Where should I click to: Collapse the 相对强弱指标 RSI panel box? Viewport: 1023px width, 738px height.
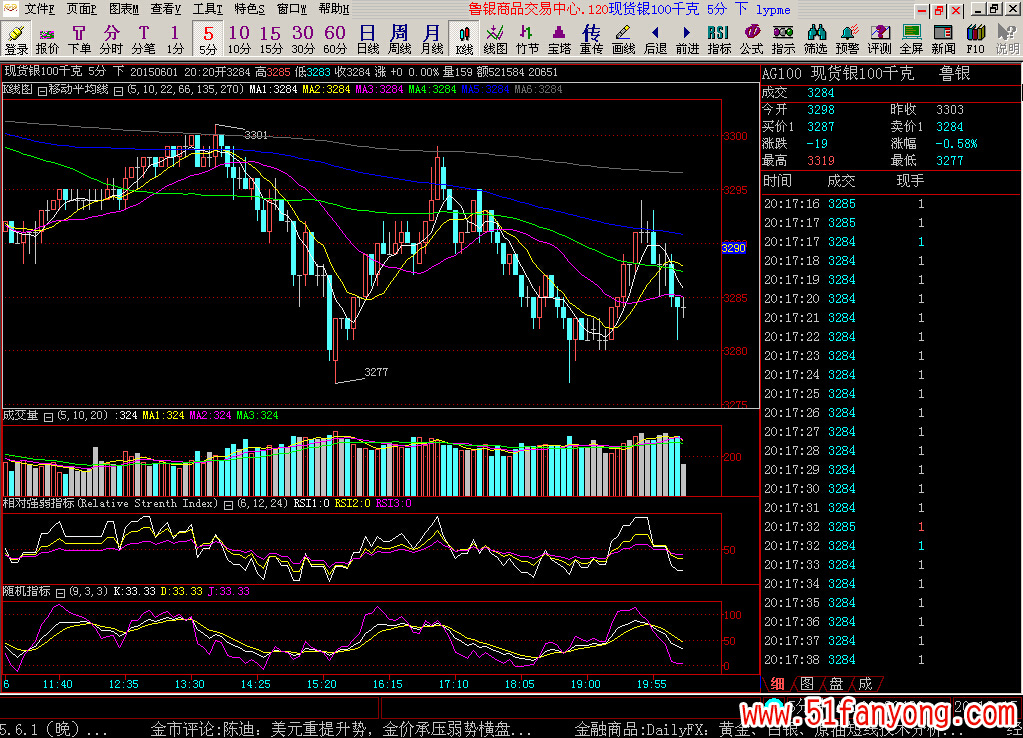228,505
